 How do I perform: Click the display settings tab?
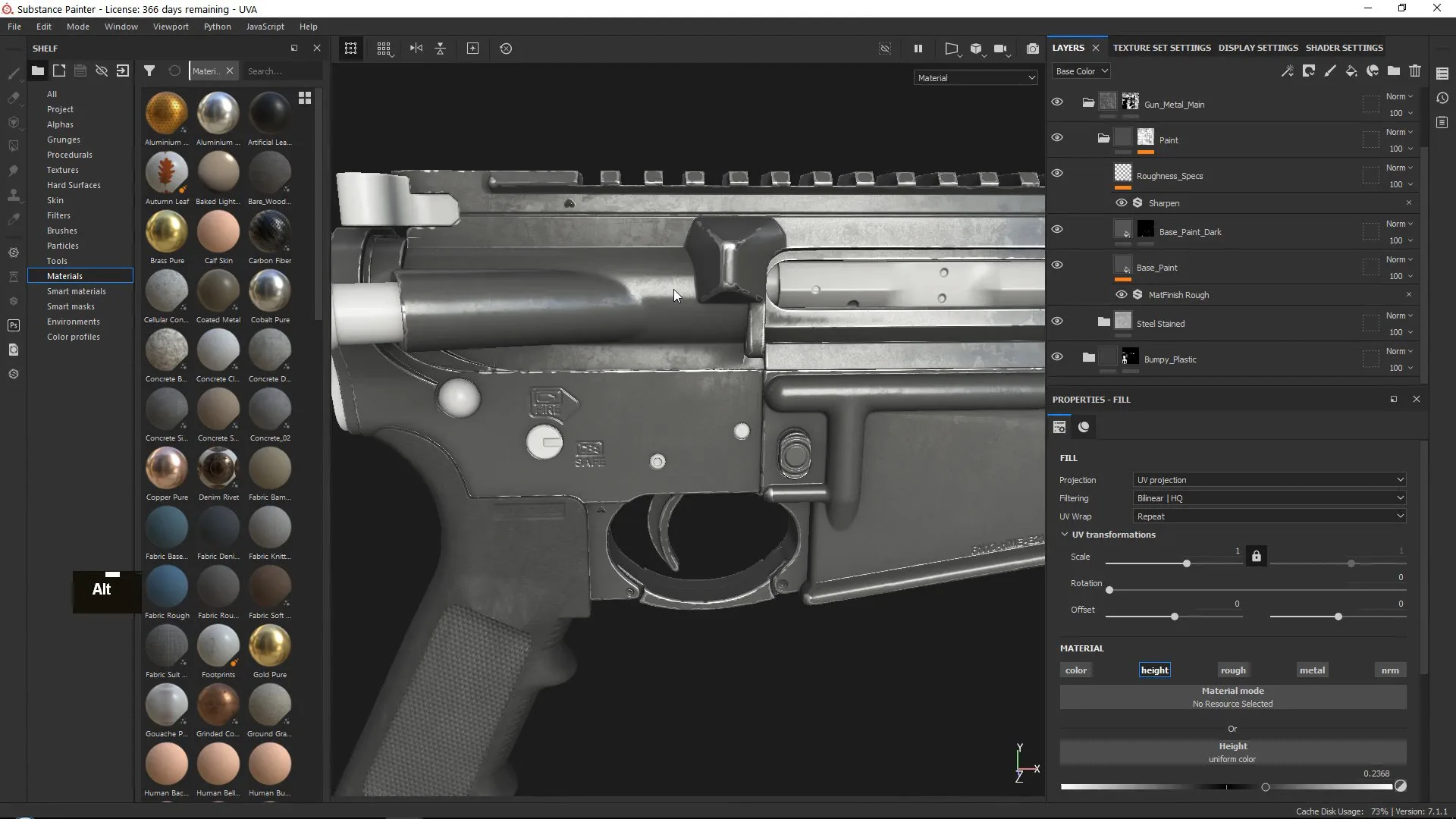coord(1258,47)
